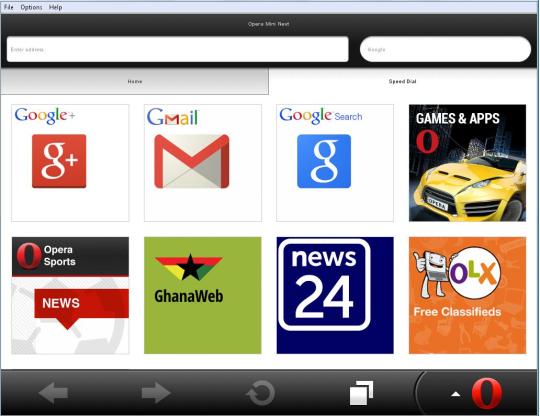The height and width of the screenshot is (416, 540).
Task: Open the Opera Sports News tile
Action: tap(70, 295)
